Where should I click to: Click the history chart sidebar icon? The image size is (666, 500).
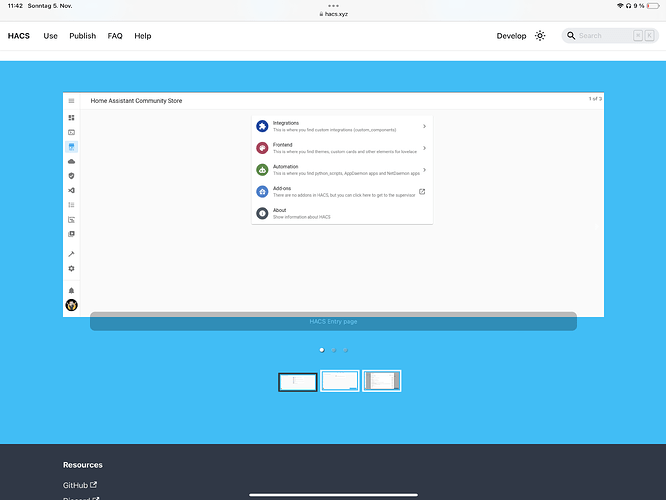(71, 220)
